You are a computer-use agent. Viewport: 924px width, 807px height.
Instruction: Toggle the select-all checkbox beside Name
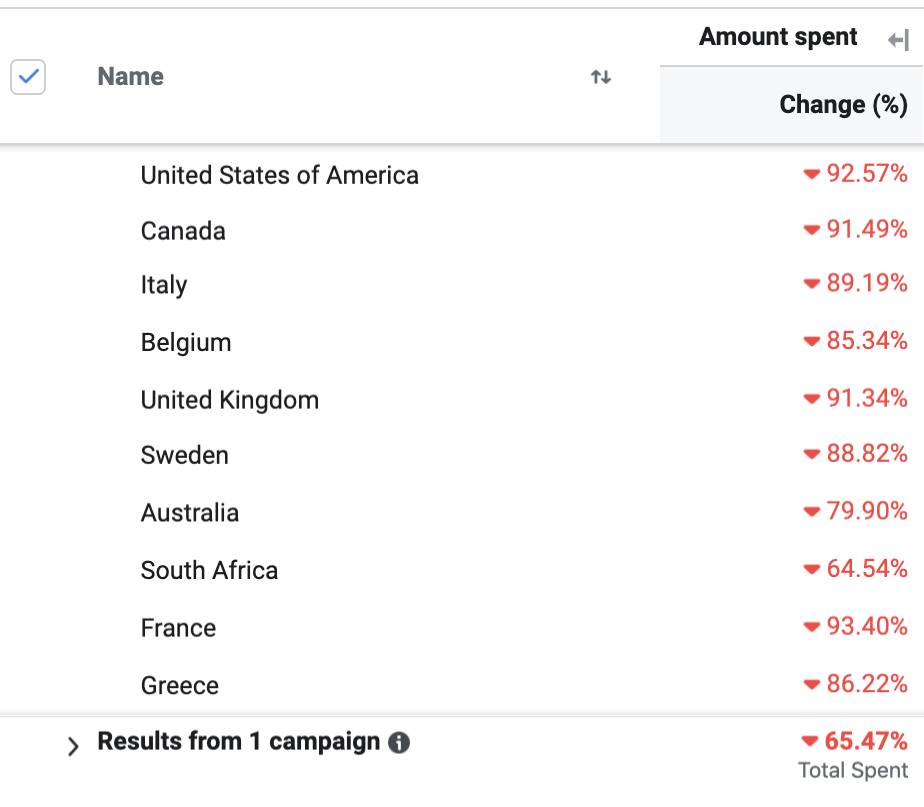(x=28, y=77)
